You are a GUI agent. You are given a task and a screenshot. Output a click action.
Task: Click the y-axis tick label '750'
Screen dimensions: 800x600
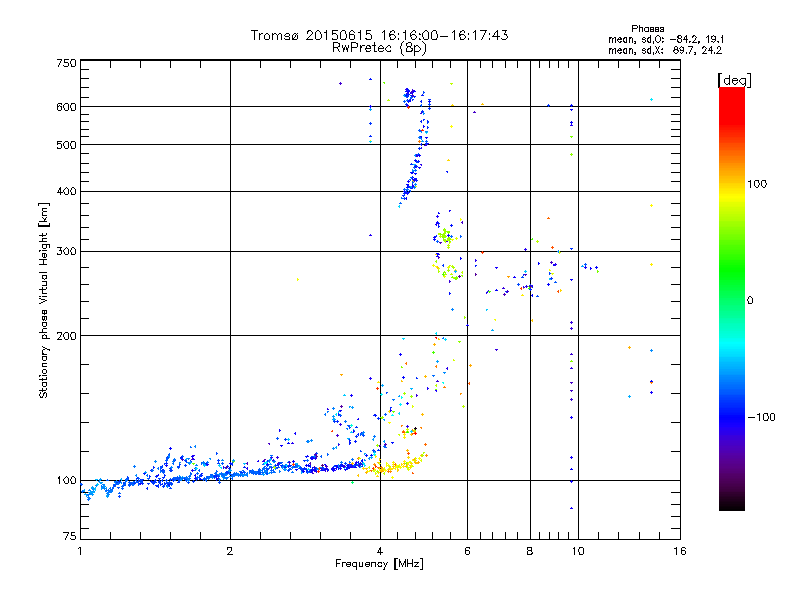pyautogui.click(x=66, y=63)
